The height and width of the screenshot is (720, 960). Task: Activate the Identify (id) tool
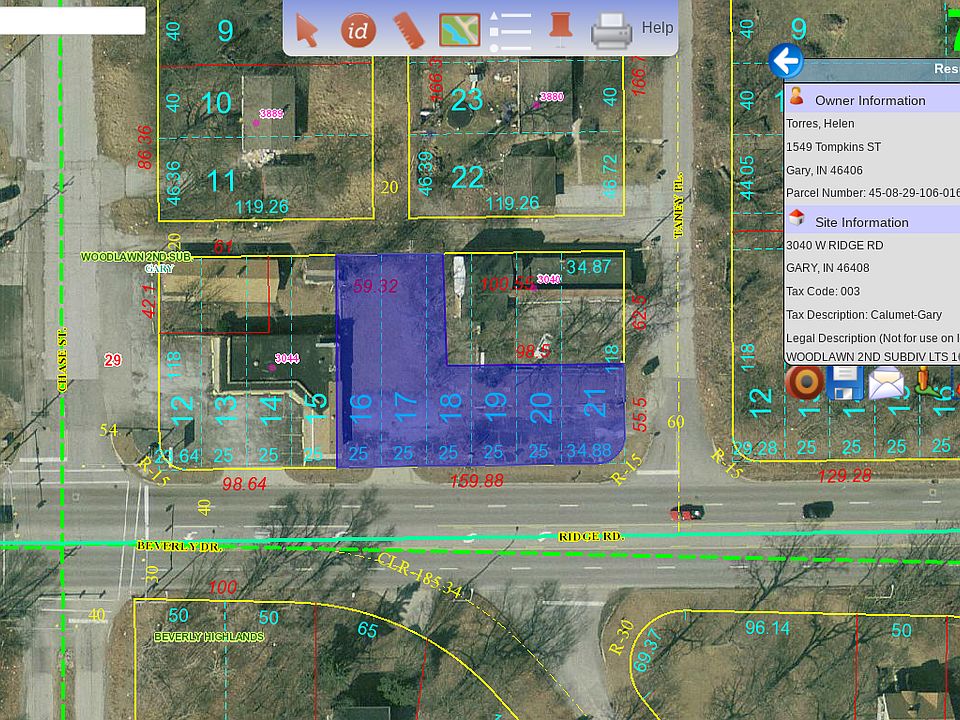point(357,30)
